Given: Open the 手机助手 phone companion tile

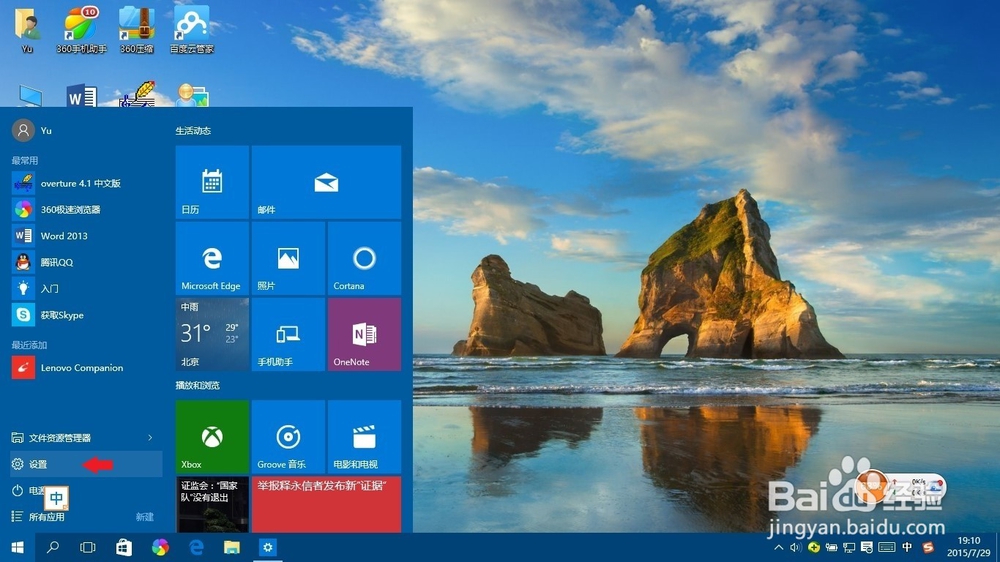Looking at the screenshot, I should 288,334.
